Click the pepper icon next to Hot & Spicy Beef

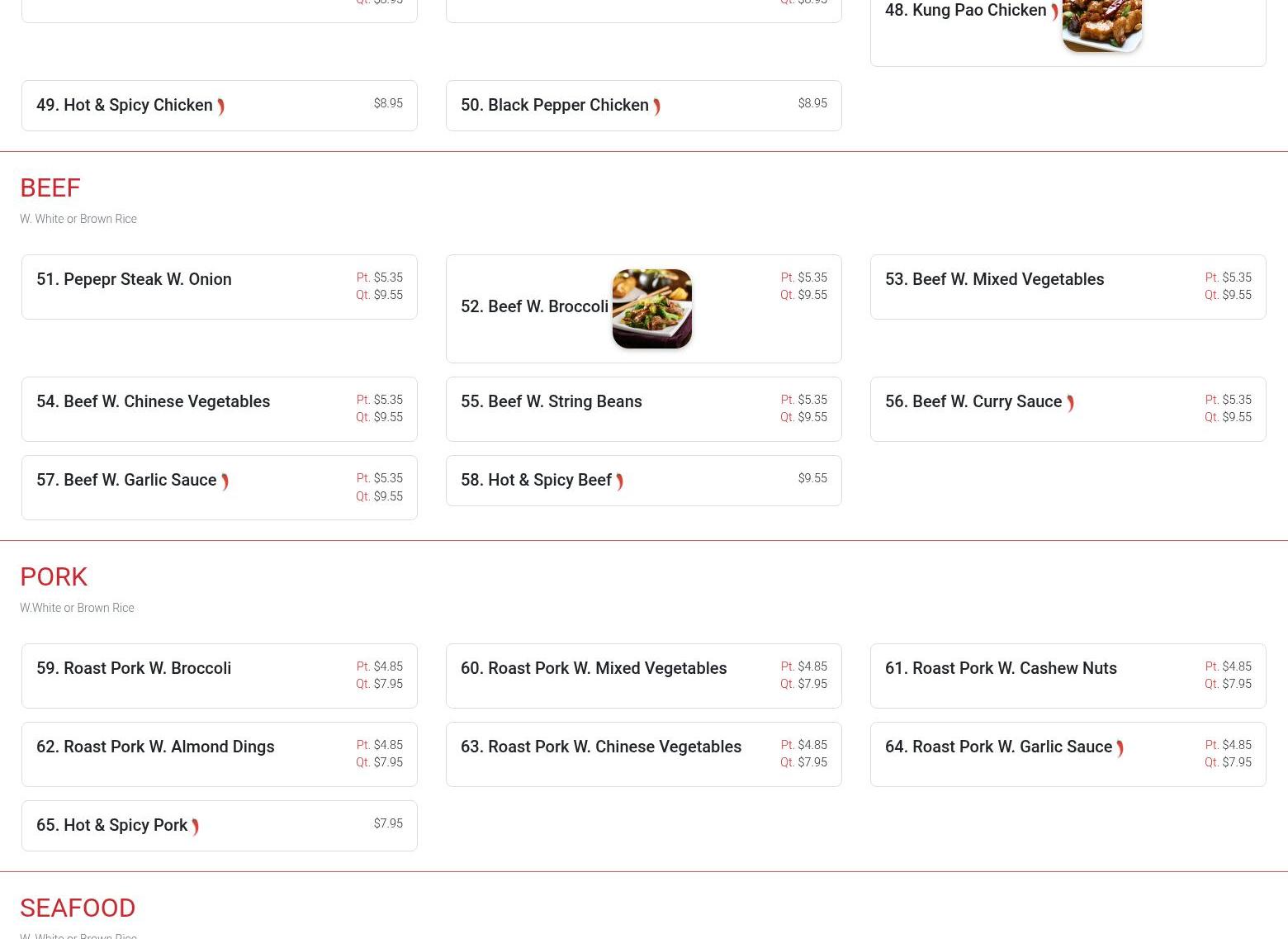click(619, 481)
